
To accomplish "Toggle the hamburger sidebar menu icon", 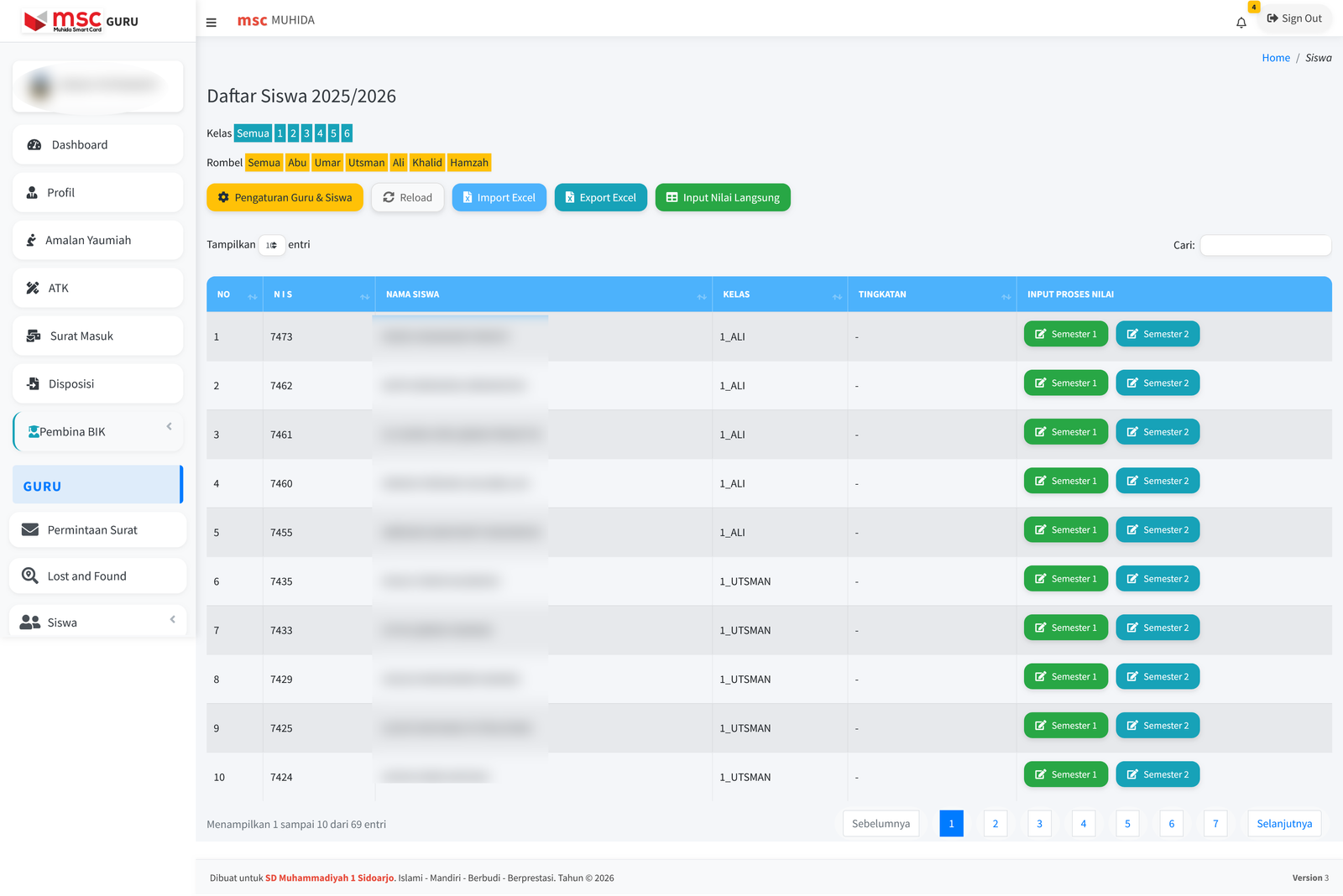I will (x=212, y=23).
